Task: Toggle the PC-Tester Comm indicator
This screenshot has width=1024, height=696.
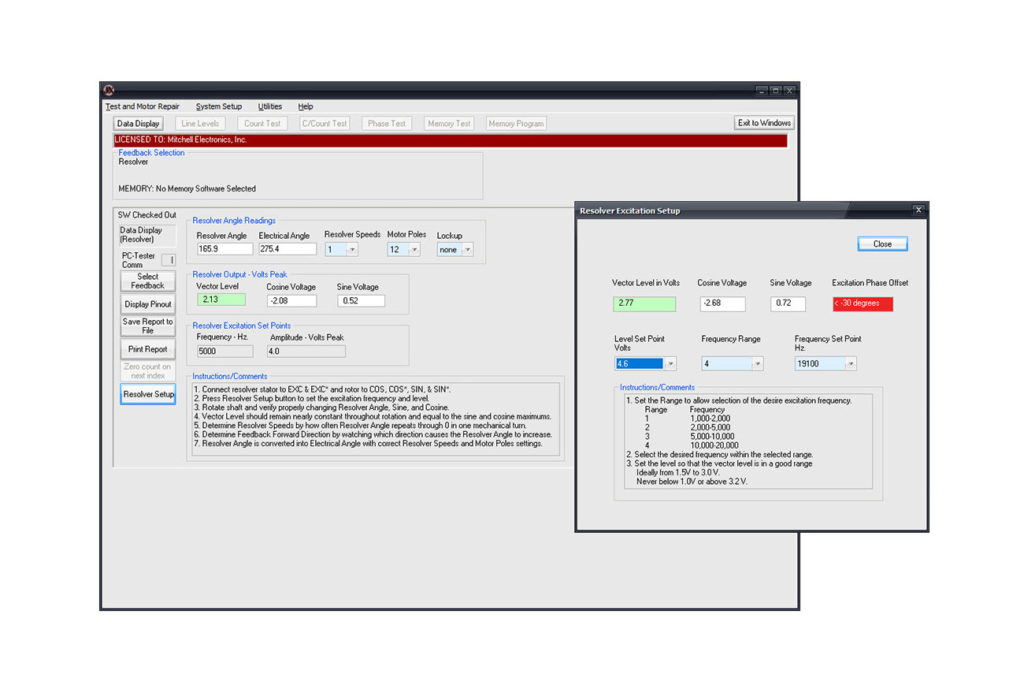Action: (x=168, y=260)
